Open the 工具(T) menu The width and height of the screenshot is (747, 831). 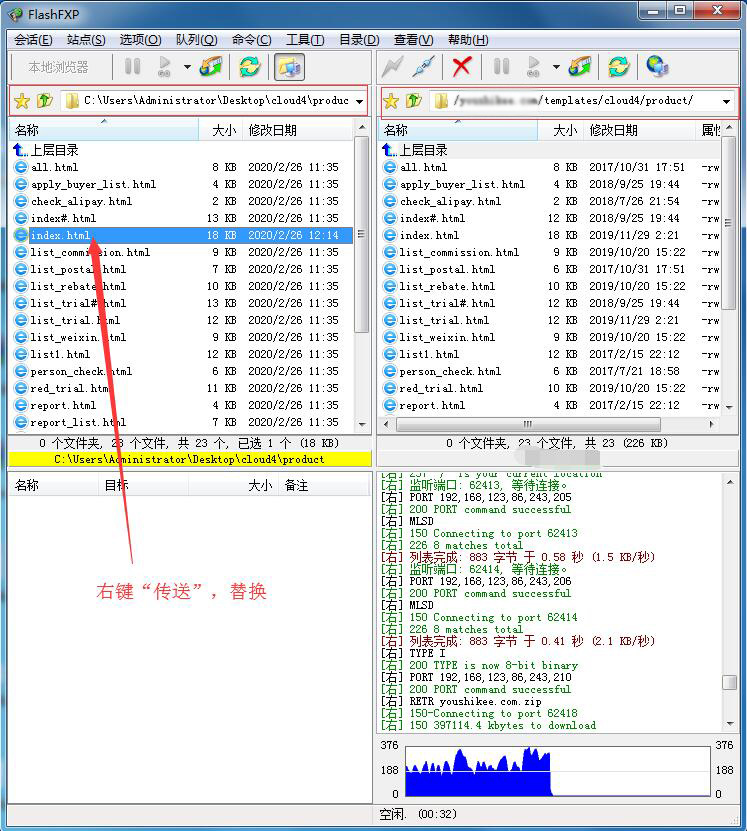click(304, 40)
